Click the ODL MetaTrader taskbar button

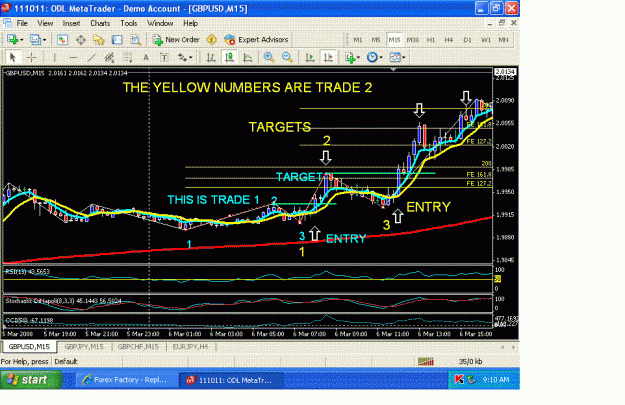point(231,379)
